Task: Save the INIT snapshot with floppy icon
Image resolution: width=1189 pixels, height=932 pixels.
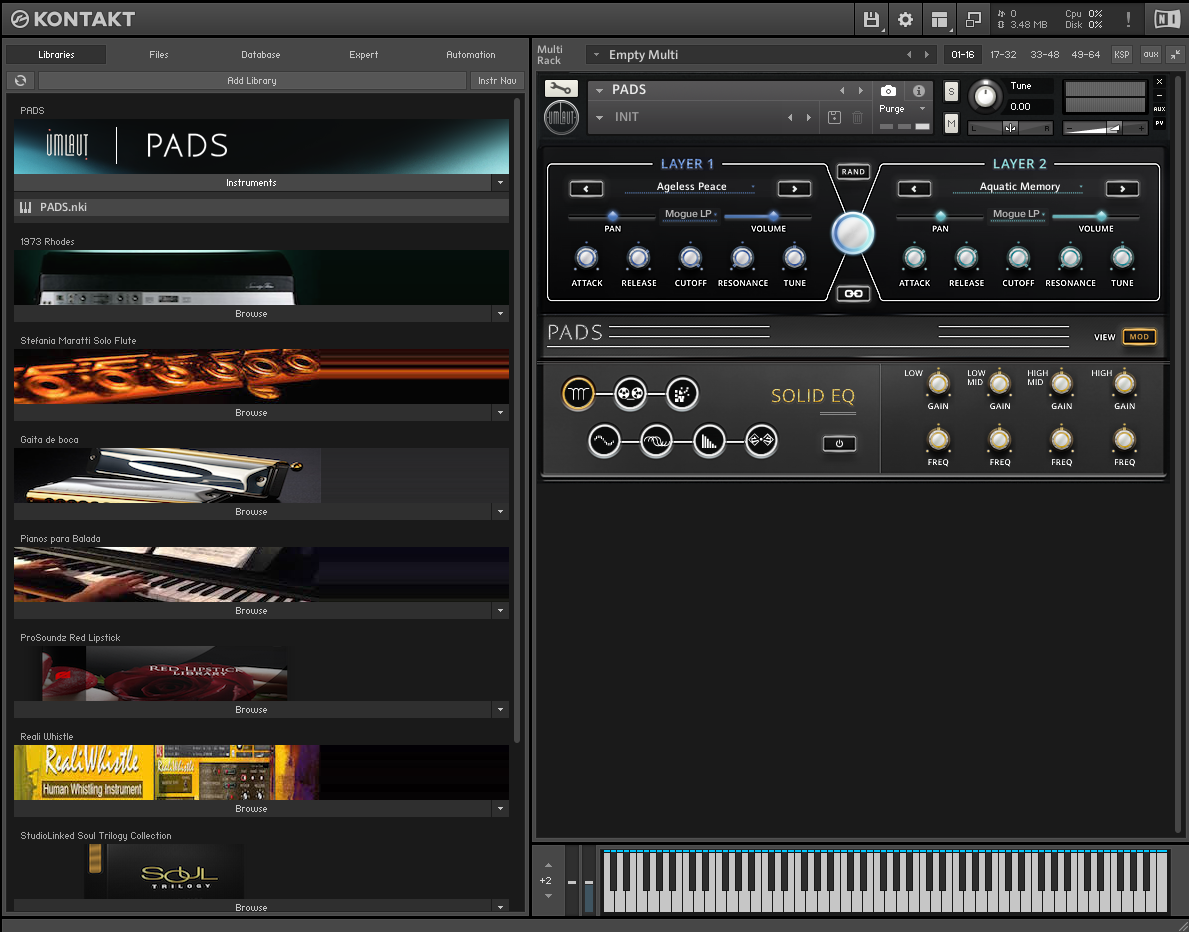Action: [x=834, y=118]
